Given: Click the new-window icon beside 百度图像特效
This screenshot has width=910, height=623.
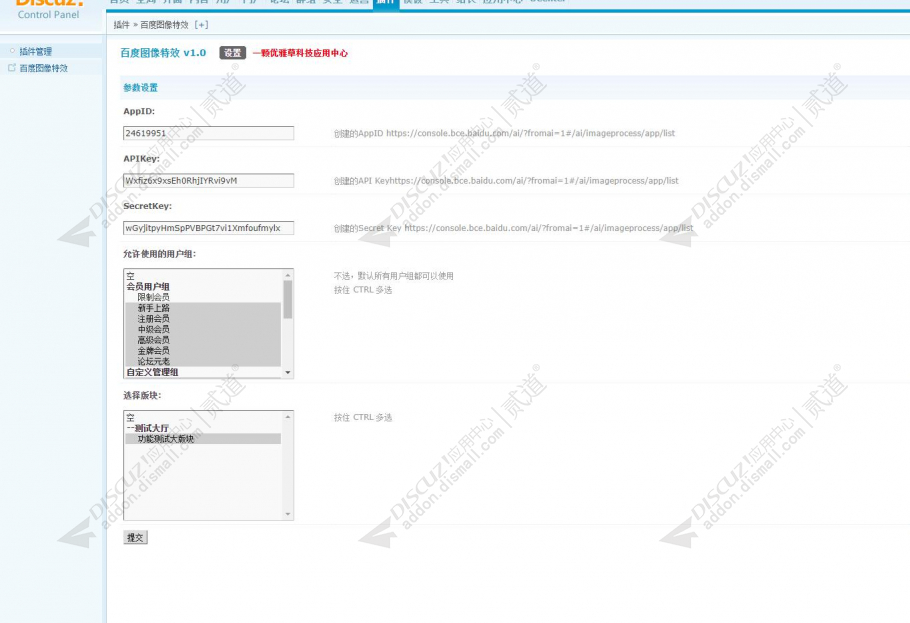Looking at the screenshot, I should click(x=12, y=68).
